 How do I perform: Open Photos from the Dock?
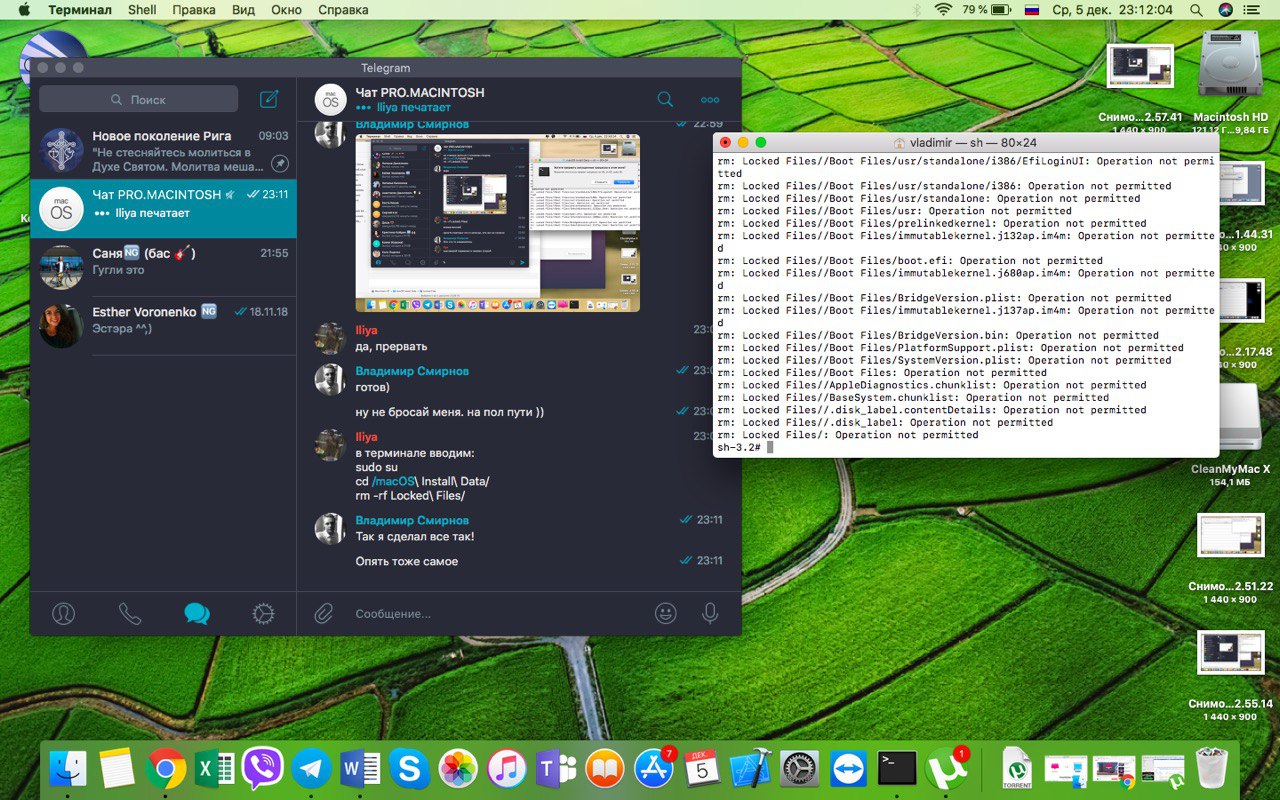click(459, 769)
